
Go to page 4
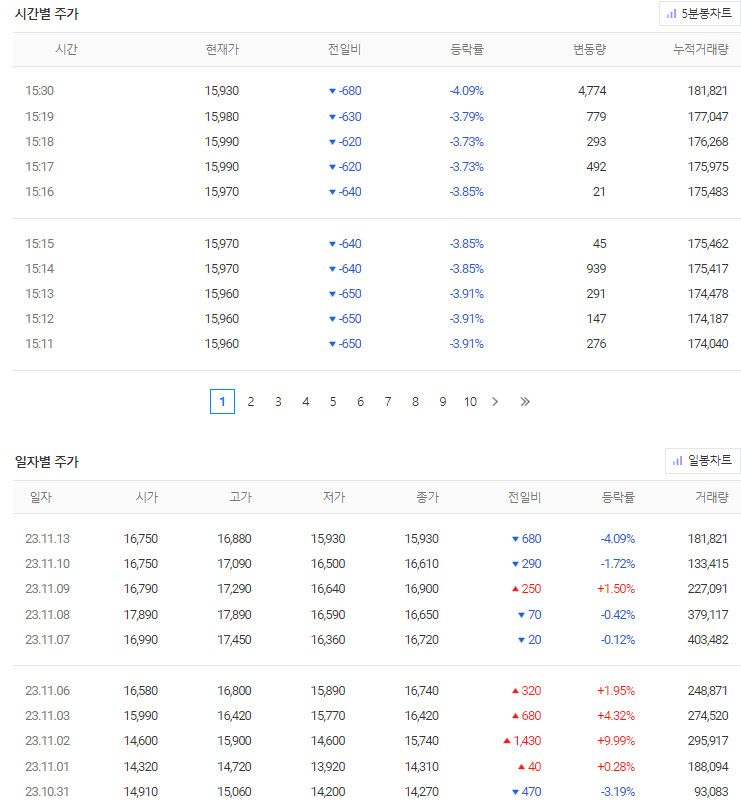coord(306,401)
